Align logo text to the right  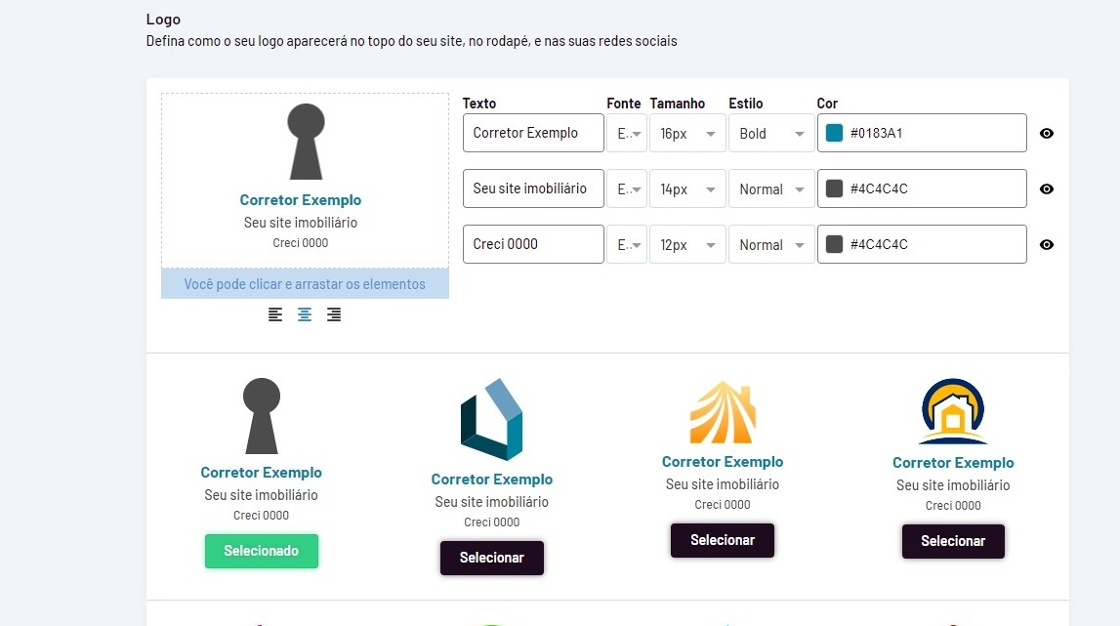334,315
